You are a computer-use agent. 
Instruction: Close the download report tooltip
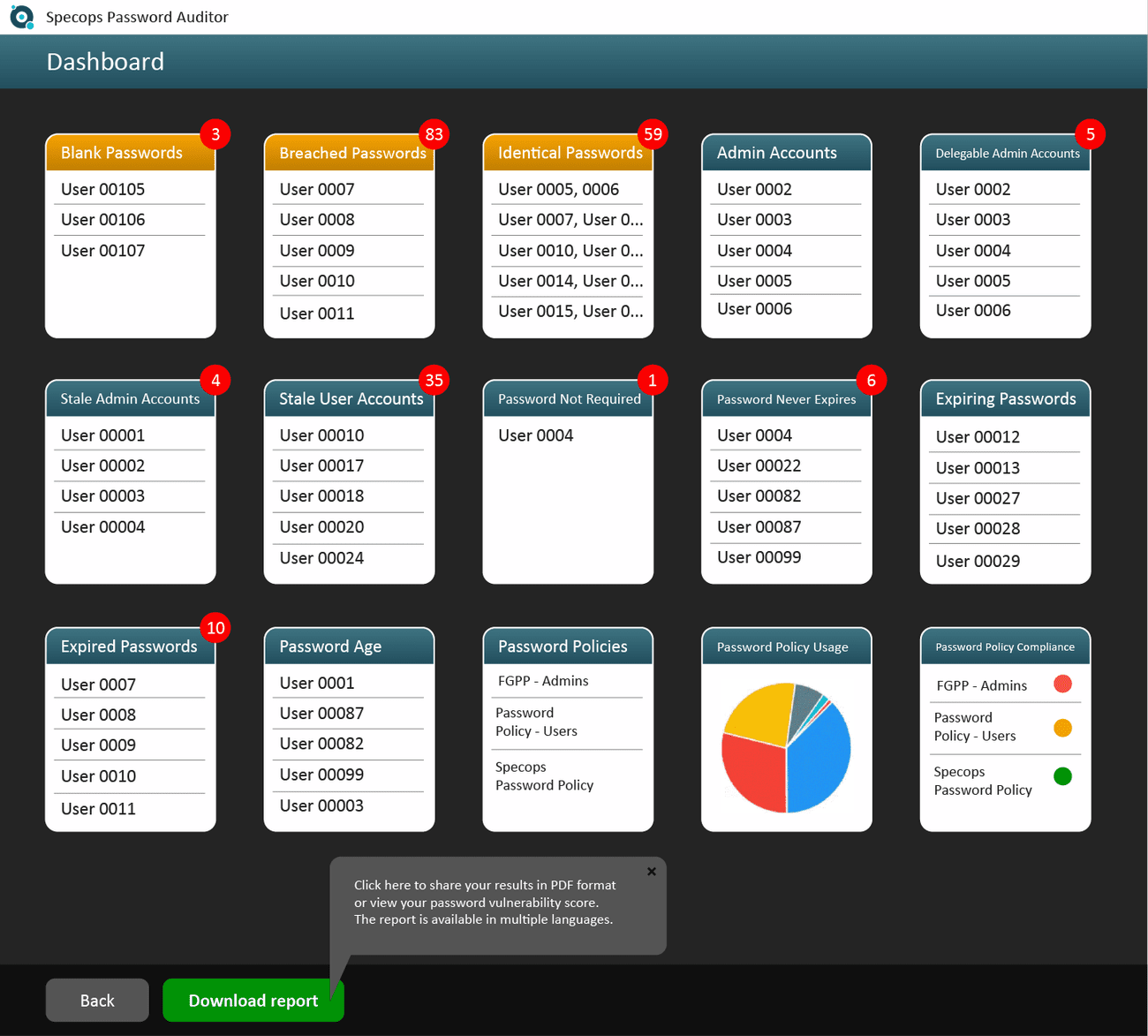pos(652,872)
